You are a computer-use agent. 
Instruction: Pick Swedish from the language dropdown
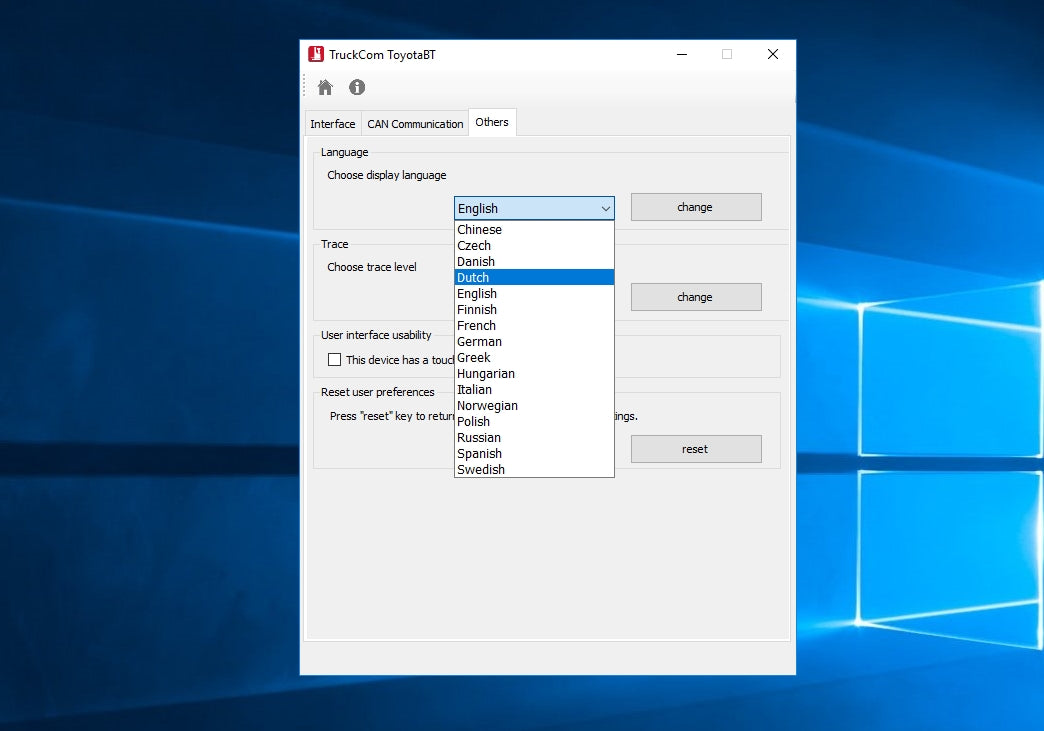tap(534, 470)
